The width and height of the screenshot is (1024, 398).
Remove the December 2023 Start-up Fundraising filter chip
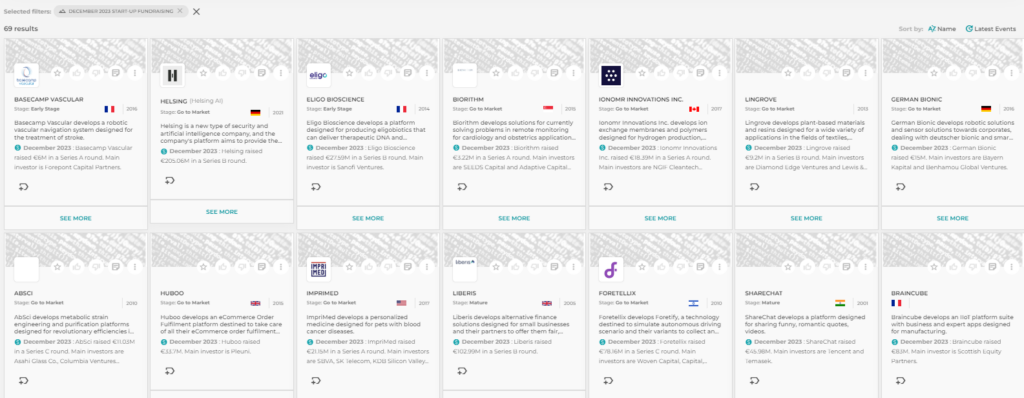[x=180, y=11]
